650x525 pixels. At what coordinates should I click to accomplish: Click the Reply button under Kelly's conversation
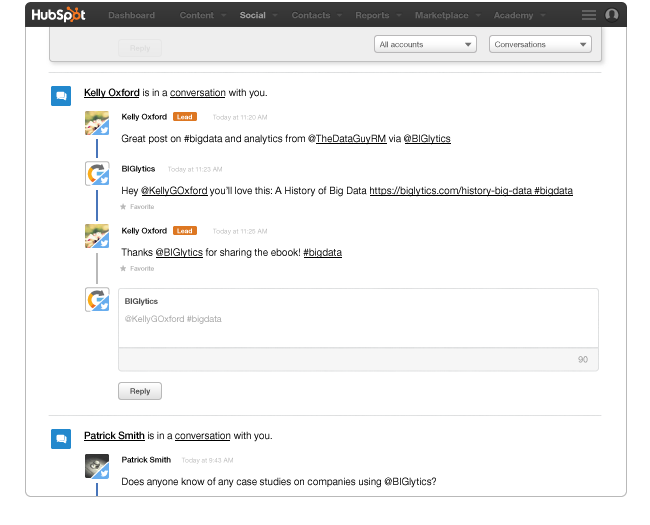coord(140,391)
